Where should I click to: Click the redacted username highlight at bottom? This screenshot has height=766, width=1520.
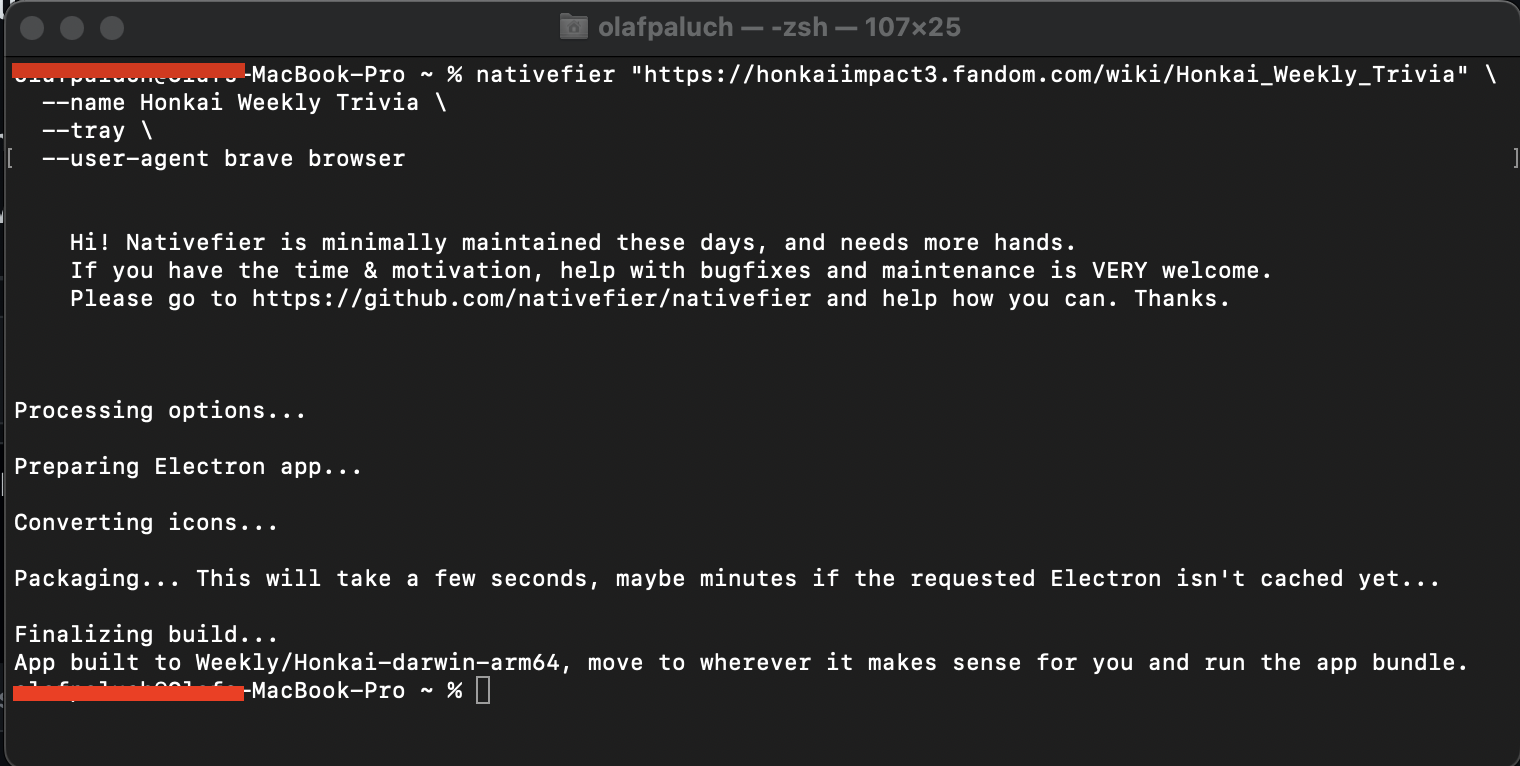tap(128, 692)
